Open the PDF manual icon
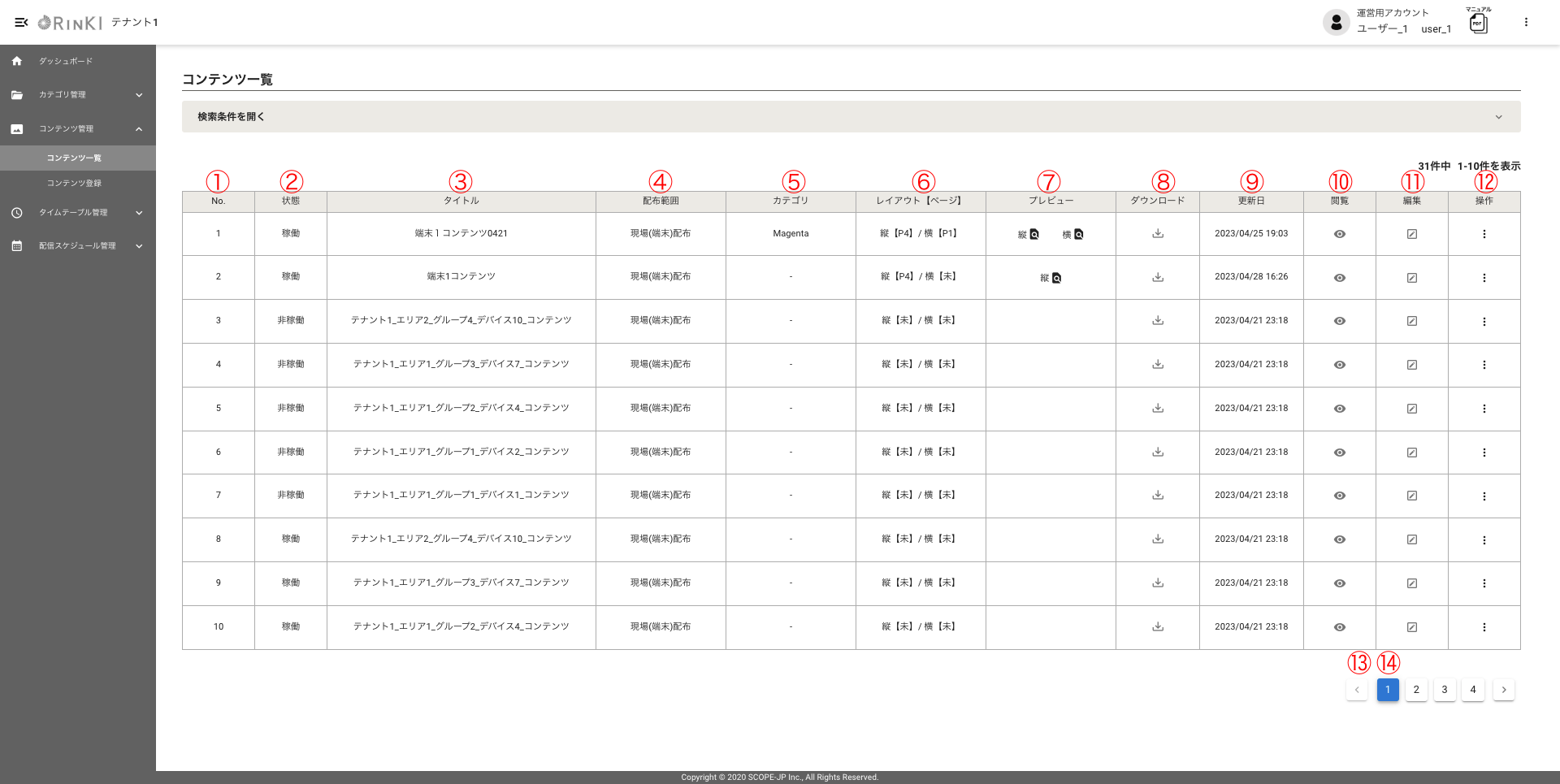This screenshot has height=784, width=1560. 1478,24
